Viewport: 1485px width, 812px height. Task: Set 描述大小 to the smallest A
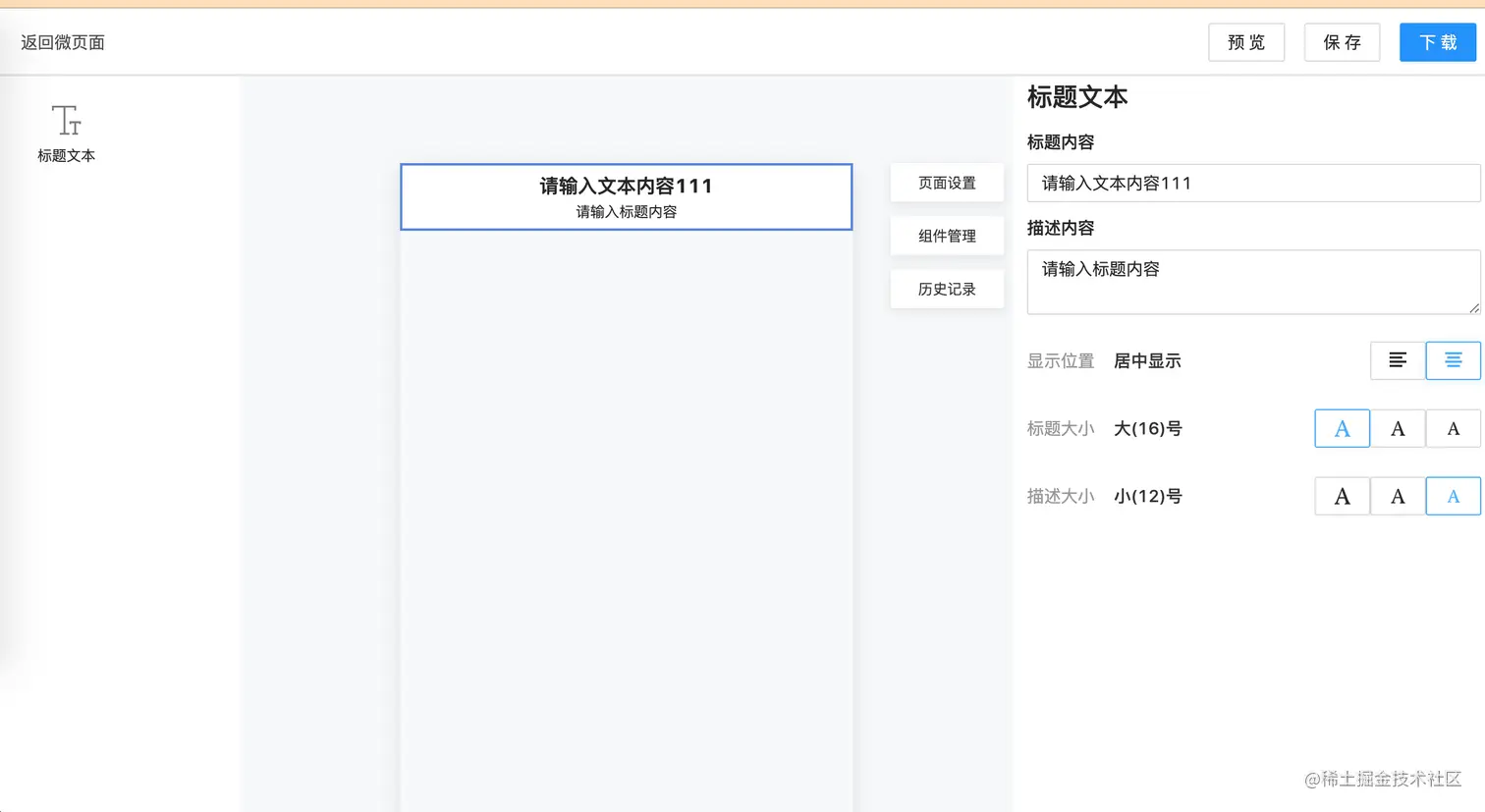pos(1453,497)
